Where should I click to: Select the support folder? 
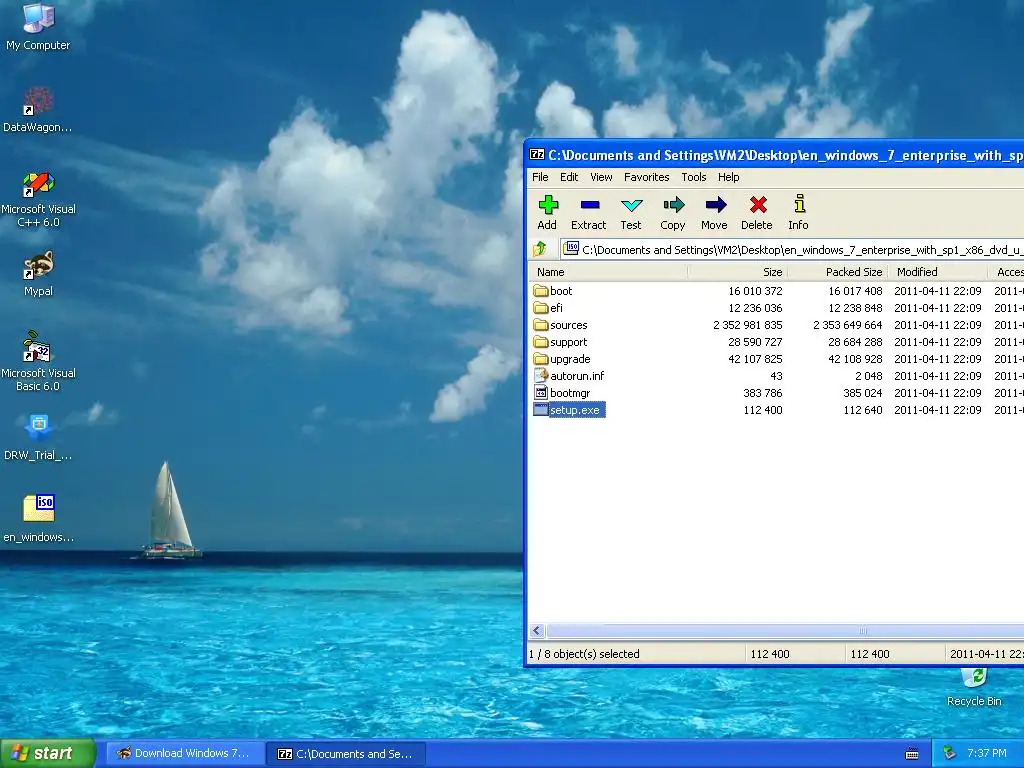pyautogui.click(x=560, y=342)
